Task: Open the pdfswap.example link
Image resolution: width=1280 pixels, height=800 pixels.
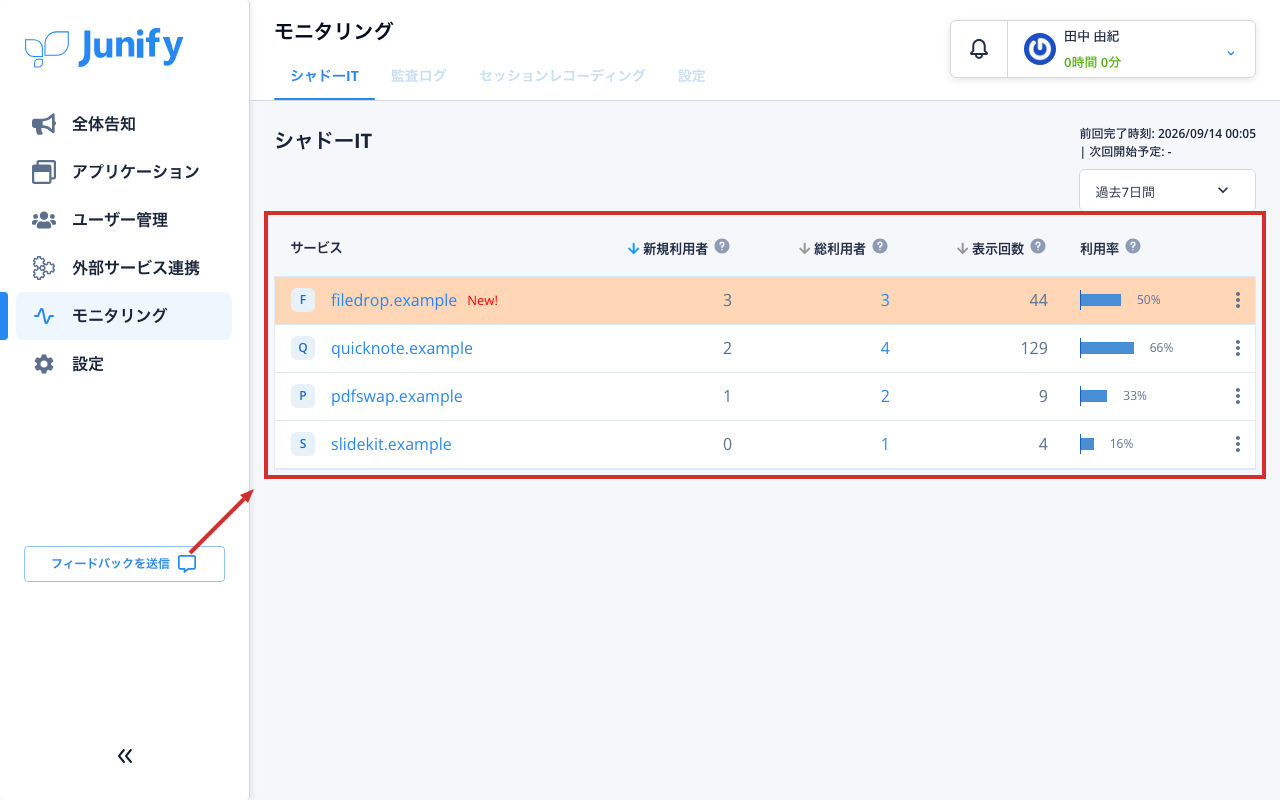Action: pos(397,396)
